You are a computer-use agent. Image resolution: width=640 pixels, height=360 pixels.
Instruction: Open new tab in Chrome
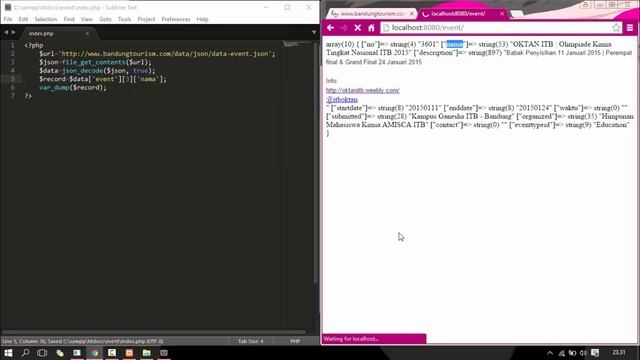click(517, 14)
